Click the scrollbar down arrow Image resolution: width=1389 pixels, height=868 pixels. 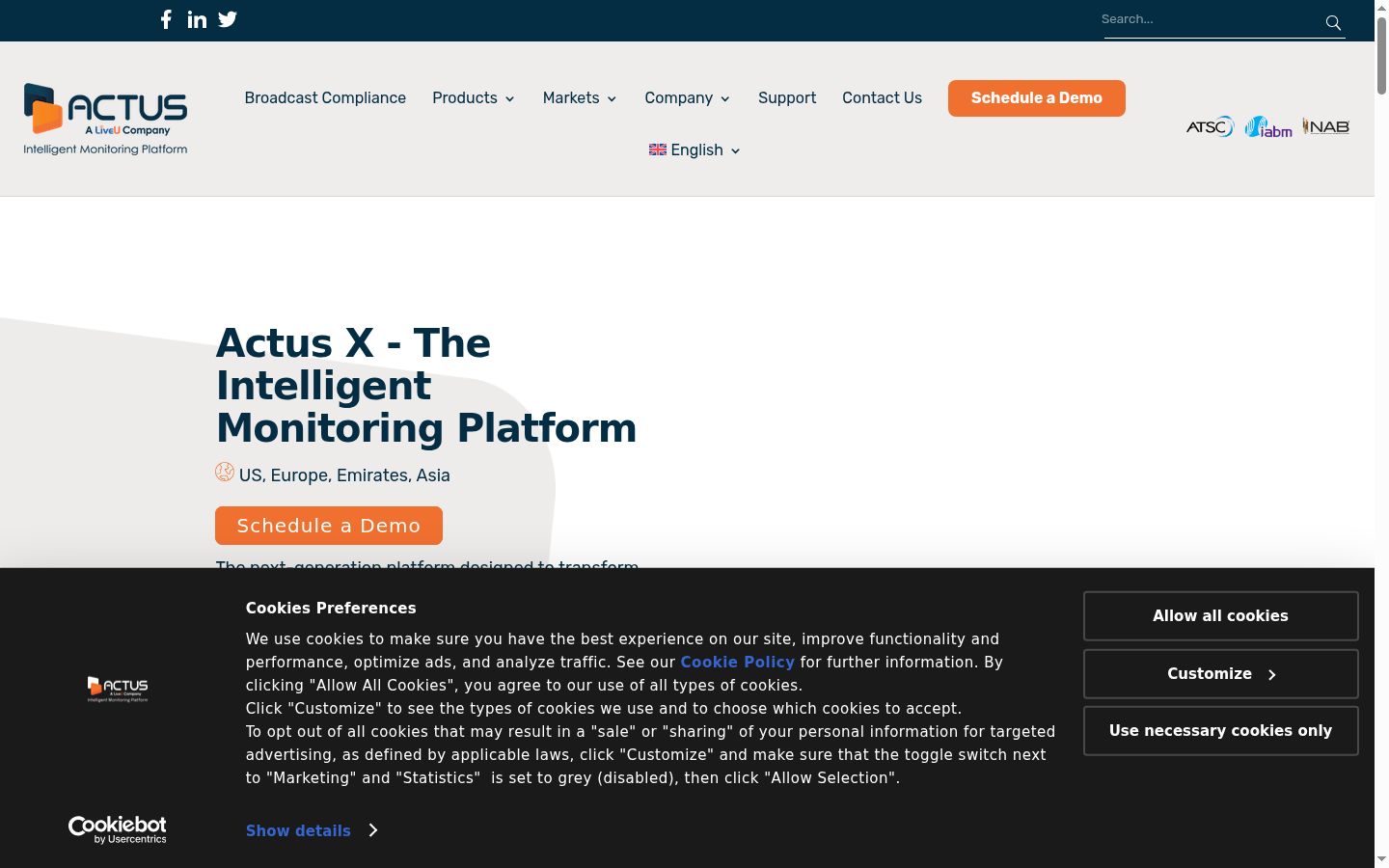coord(1381,860)
